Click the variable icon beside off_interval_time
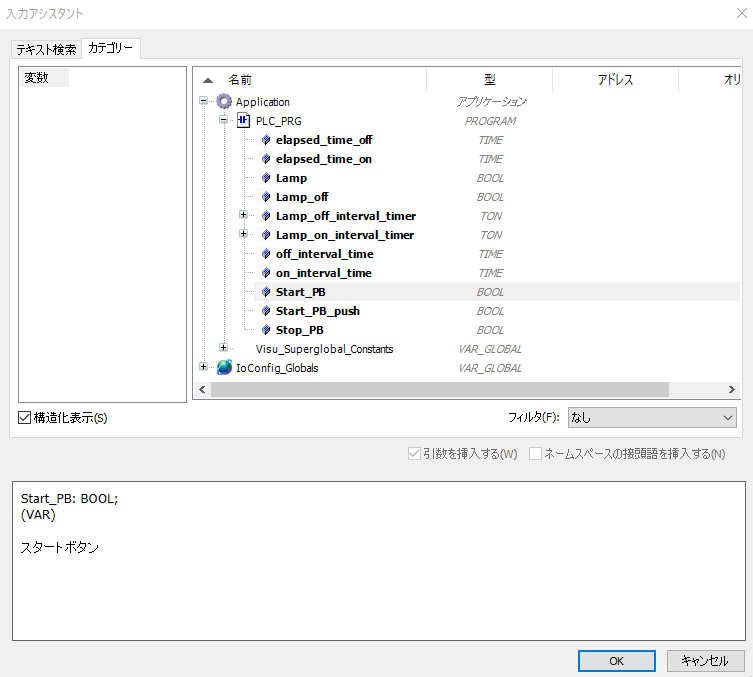 pyautogui.click(x=266, y=254)
